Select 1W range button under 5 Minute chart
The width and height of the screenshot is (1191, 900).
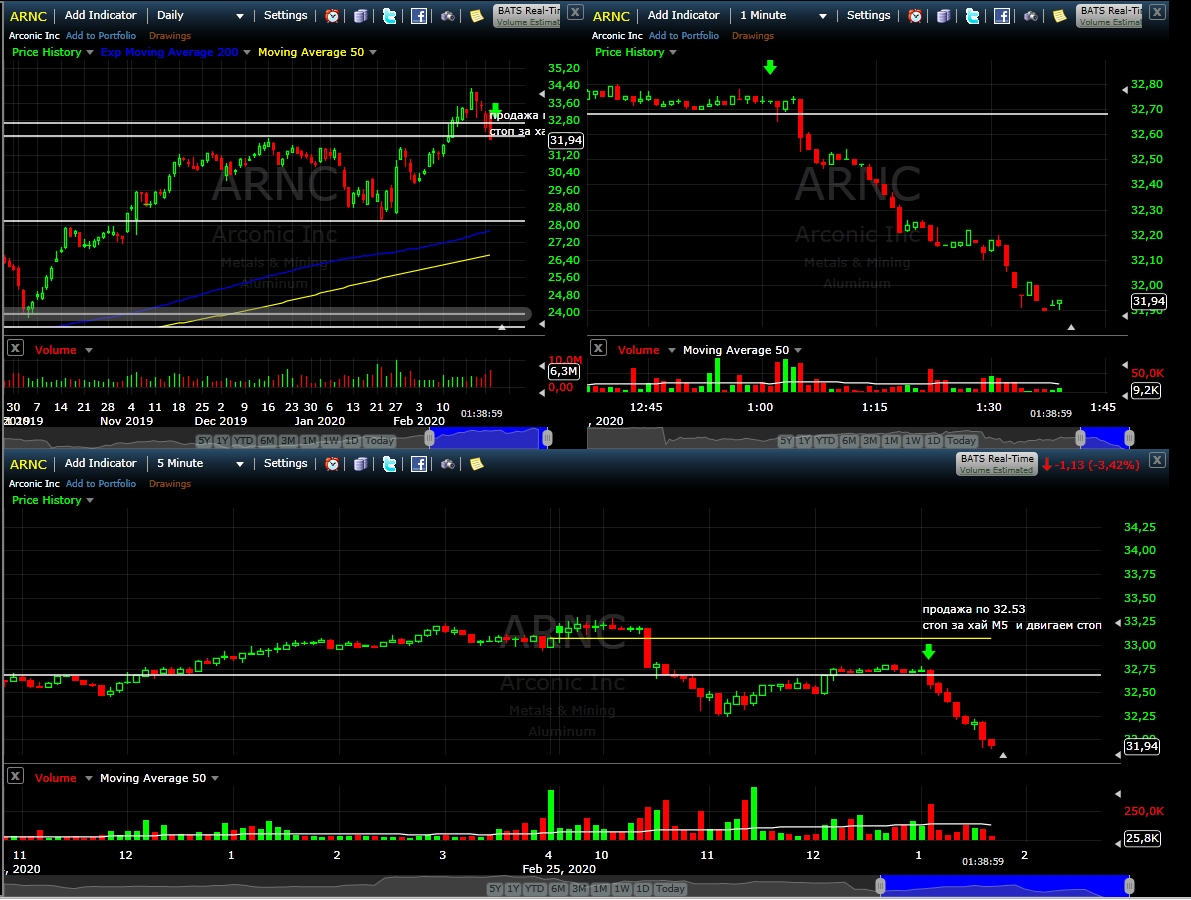621,889
